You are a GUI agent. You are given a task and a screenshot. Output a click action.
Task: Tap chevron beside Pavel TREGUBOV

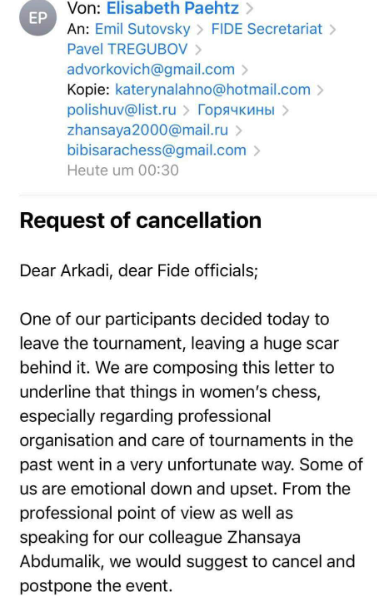[x=198, y=50]
